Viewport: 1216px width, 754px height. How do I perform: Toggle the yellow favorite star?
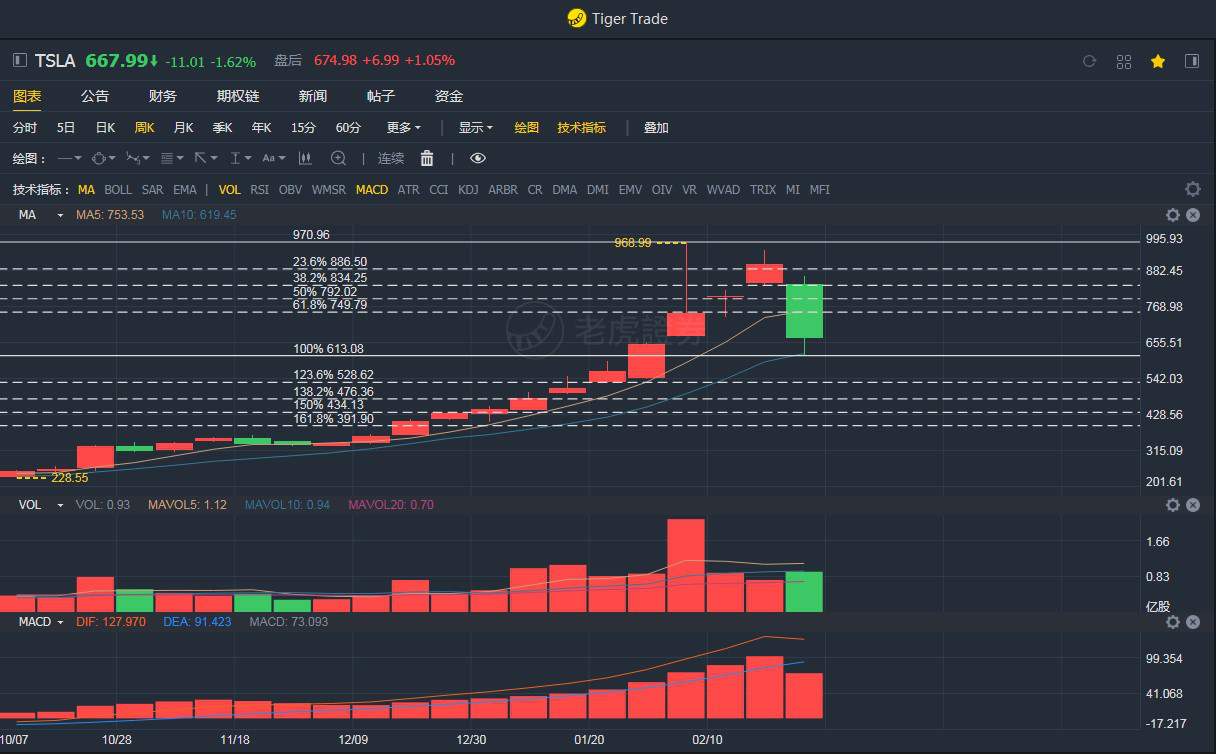point(1158,61)
